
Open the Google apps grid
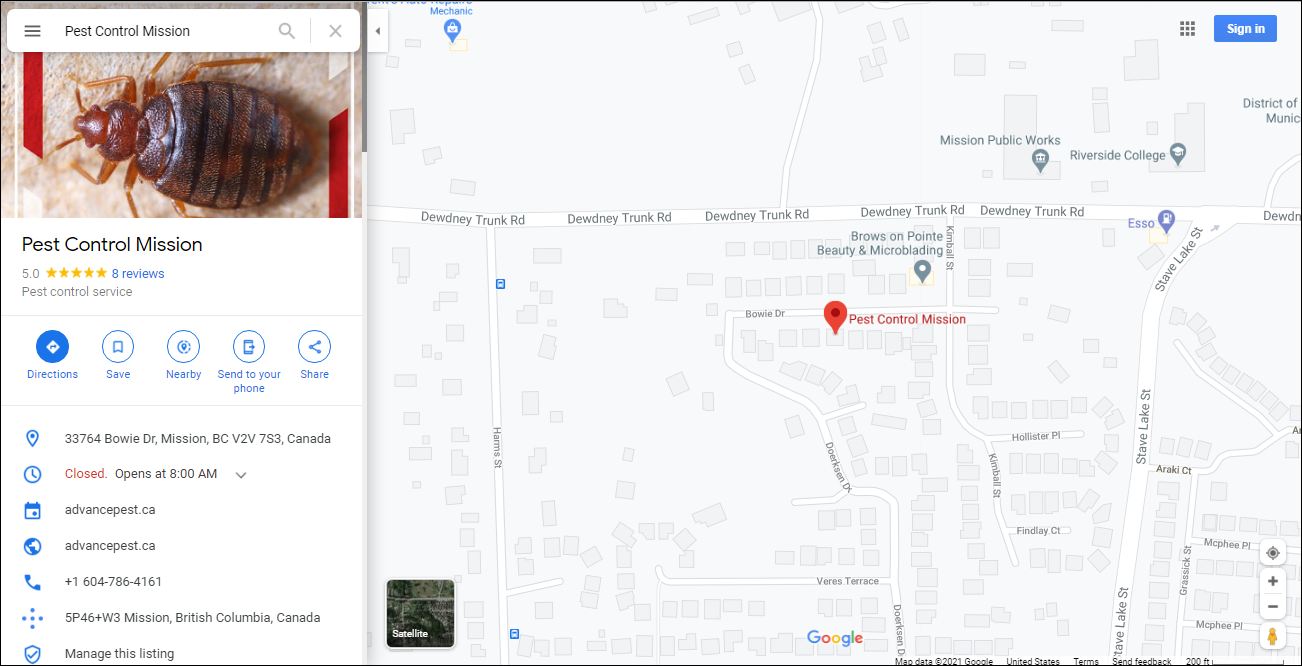tap(1187, 29)
